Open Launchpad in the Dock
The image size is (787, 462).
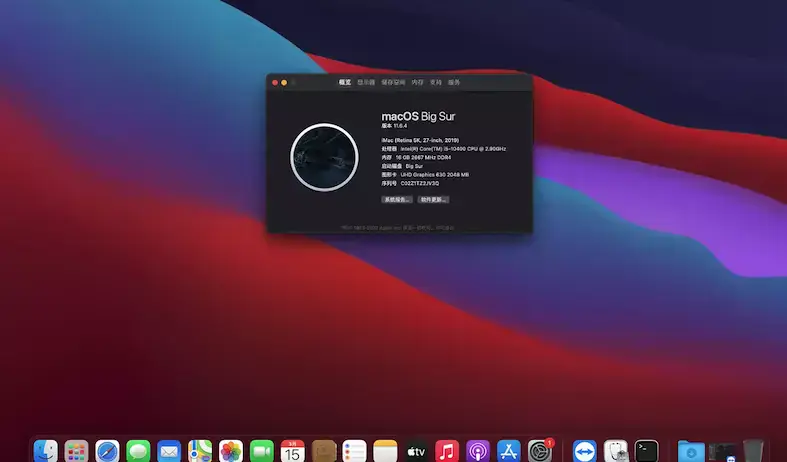(x=76, y=451)
